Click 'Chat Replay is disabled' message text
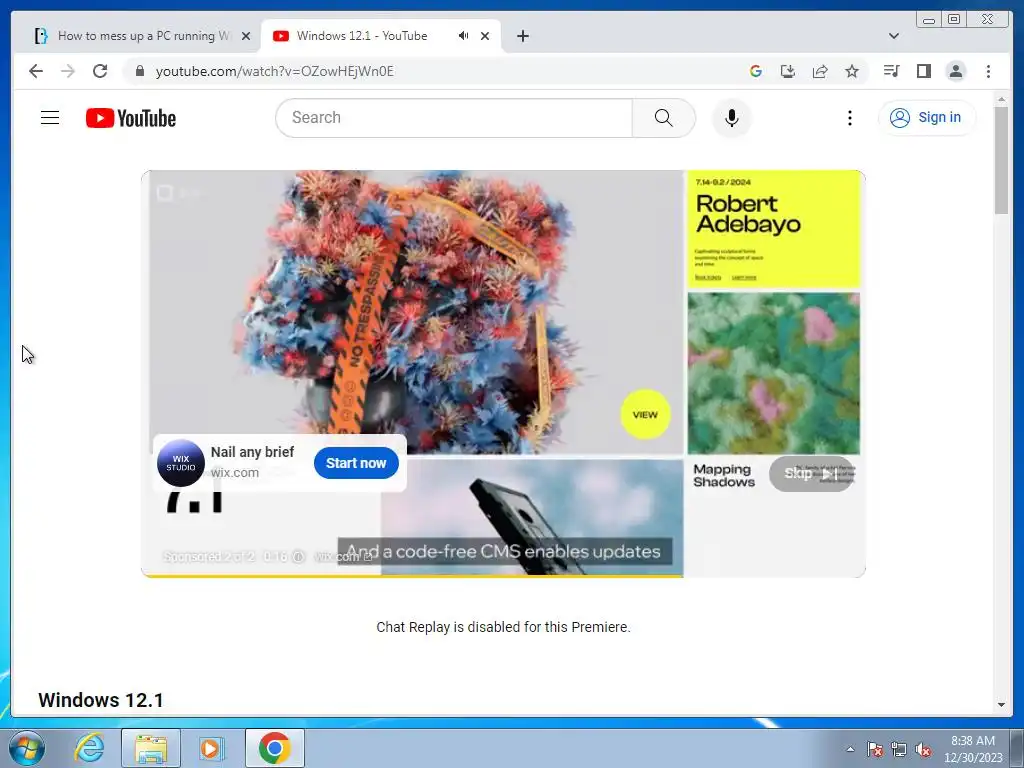Screen dimensions: 1024x768 point(503,627)
